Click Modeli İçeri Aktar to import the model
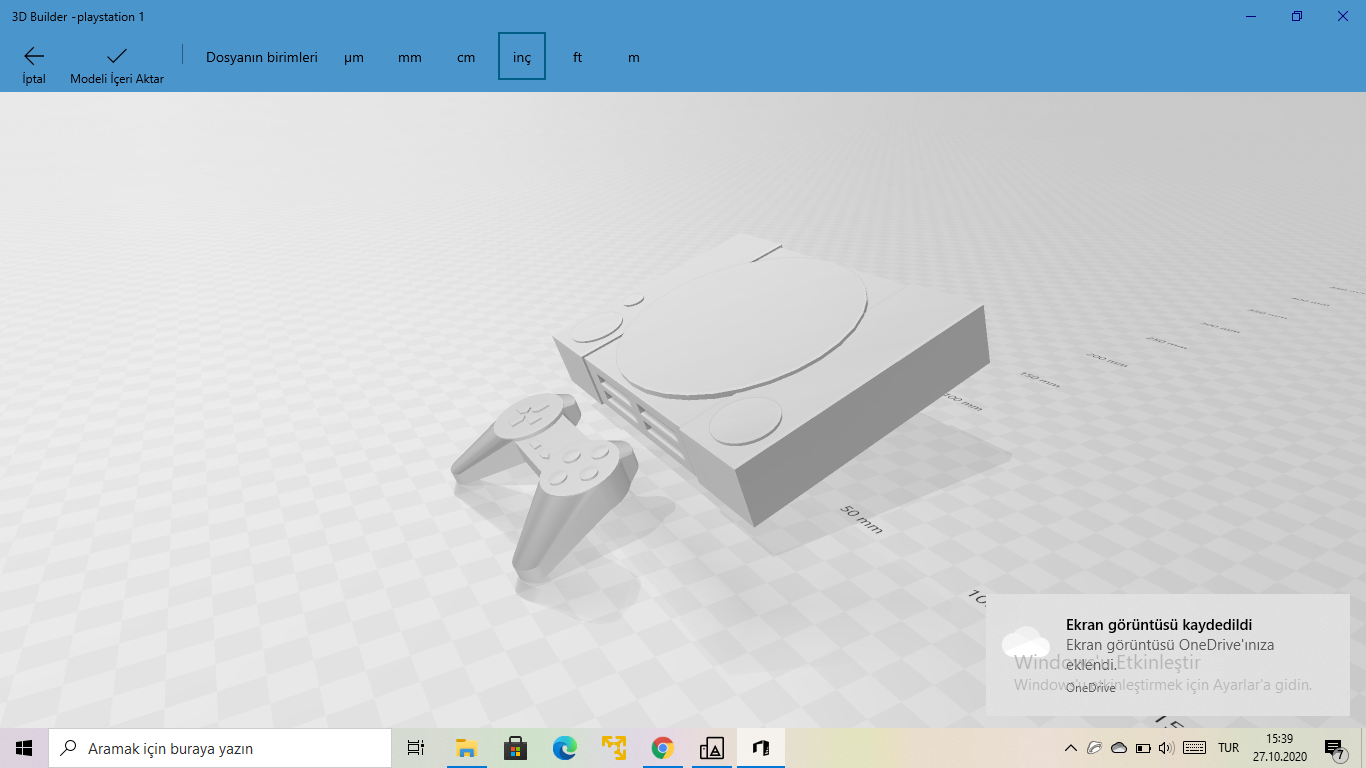Image resolution: width=1366 pixels, height=768 pixels. point(117,63)
